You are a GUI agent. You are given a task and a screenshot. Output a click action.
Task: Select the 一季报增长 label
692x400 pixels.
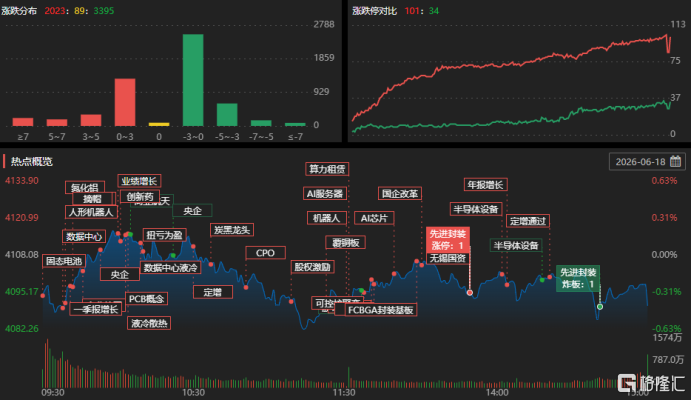click(x=96, y=309)
